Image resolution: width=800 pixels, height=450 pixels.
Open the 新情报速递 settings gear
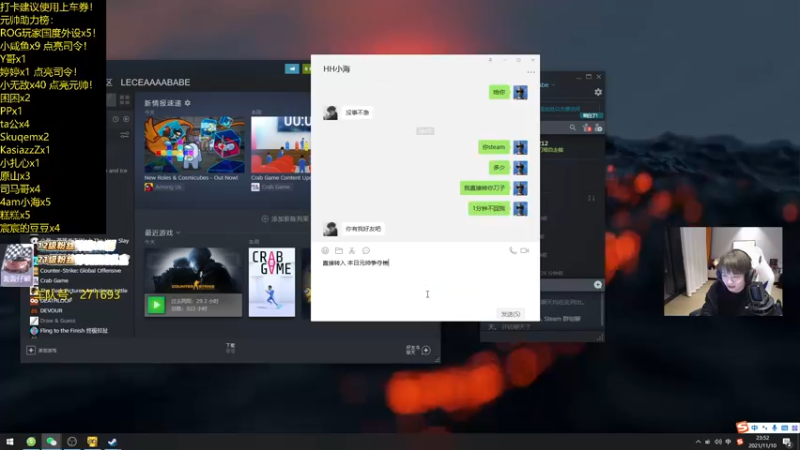tap(187, 103)
